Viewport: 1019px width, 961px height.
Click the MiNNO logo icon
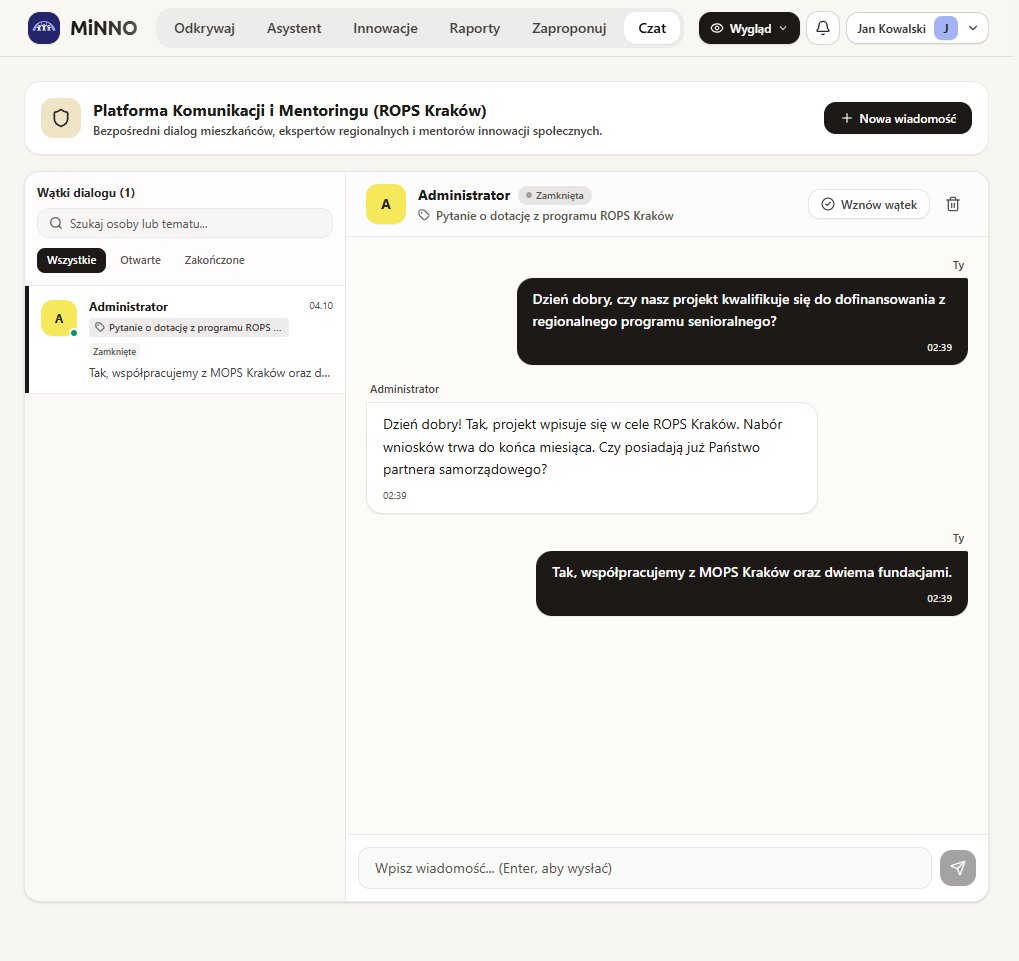[x=44, y=28]
